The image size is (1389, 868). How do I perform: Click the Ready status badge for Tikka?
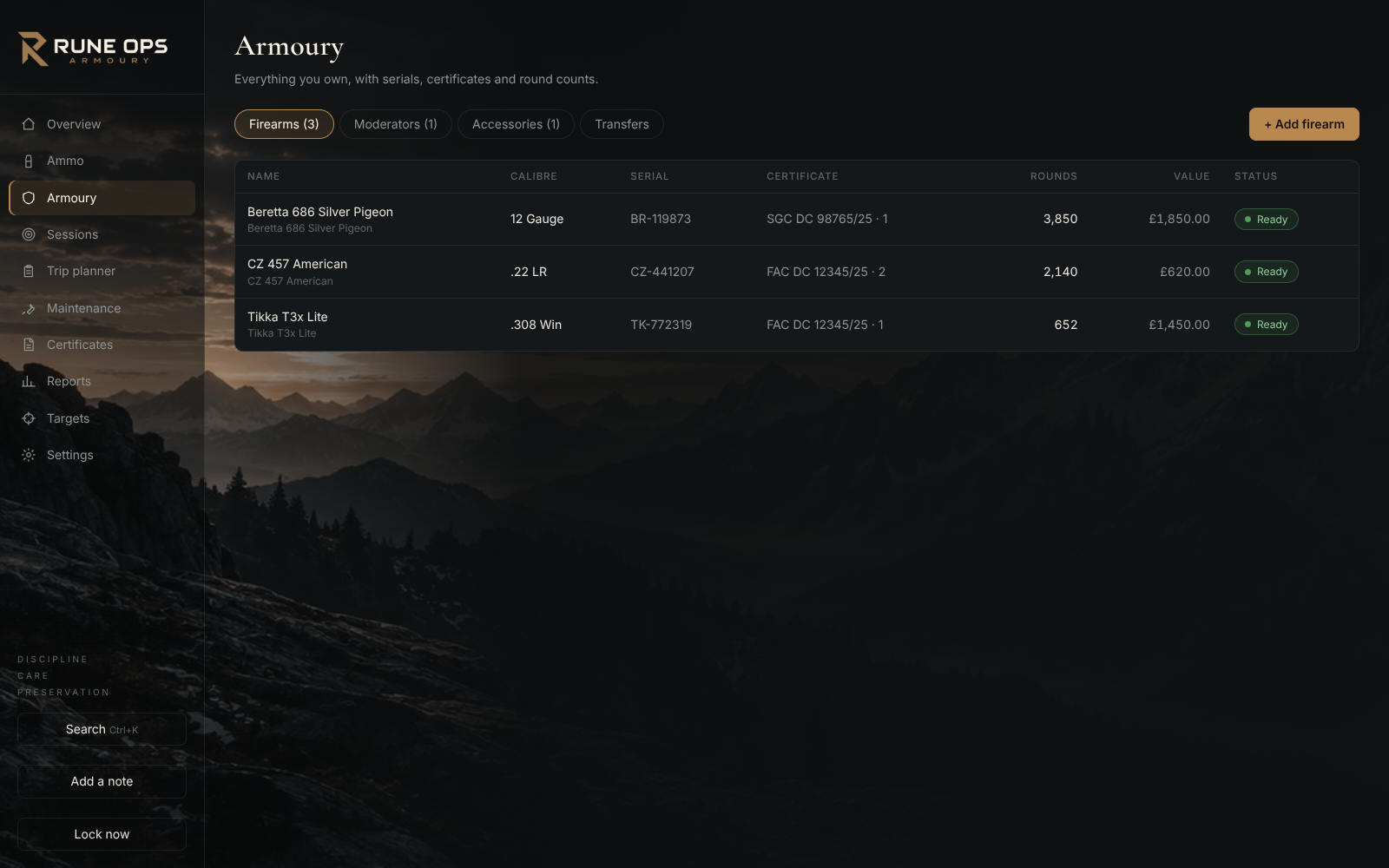tap(1266, 325)
